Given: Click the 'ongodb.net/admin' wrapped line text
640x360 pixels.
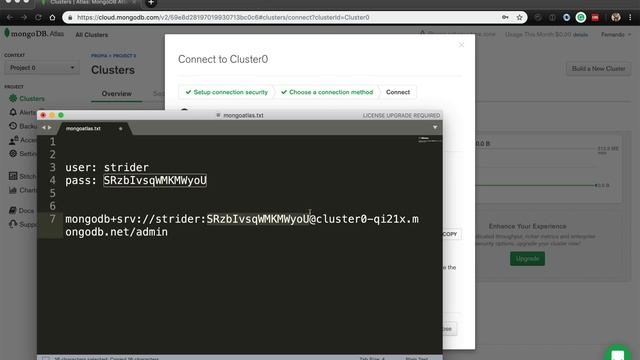Looking at the screenshot, I should [x=116, y=232].
